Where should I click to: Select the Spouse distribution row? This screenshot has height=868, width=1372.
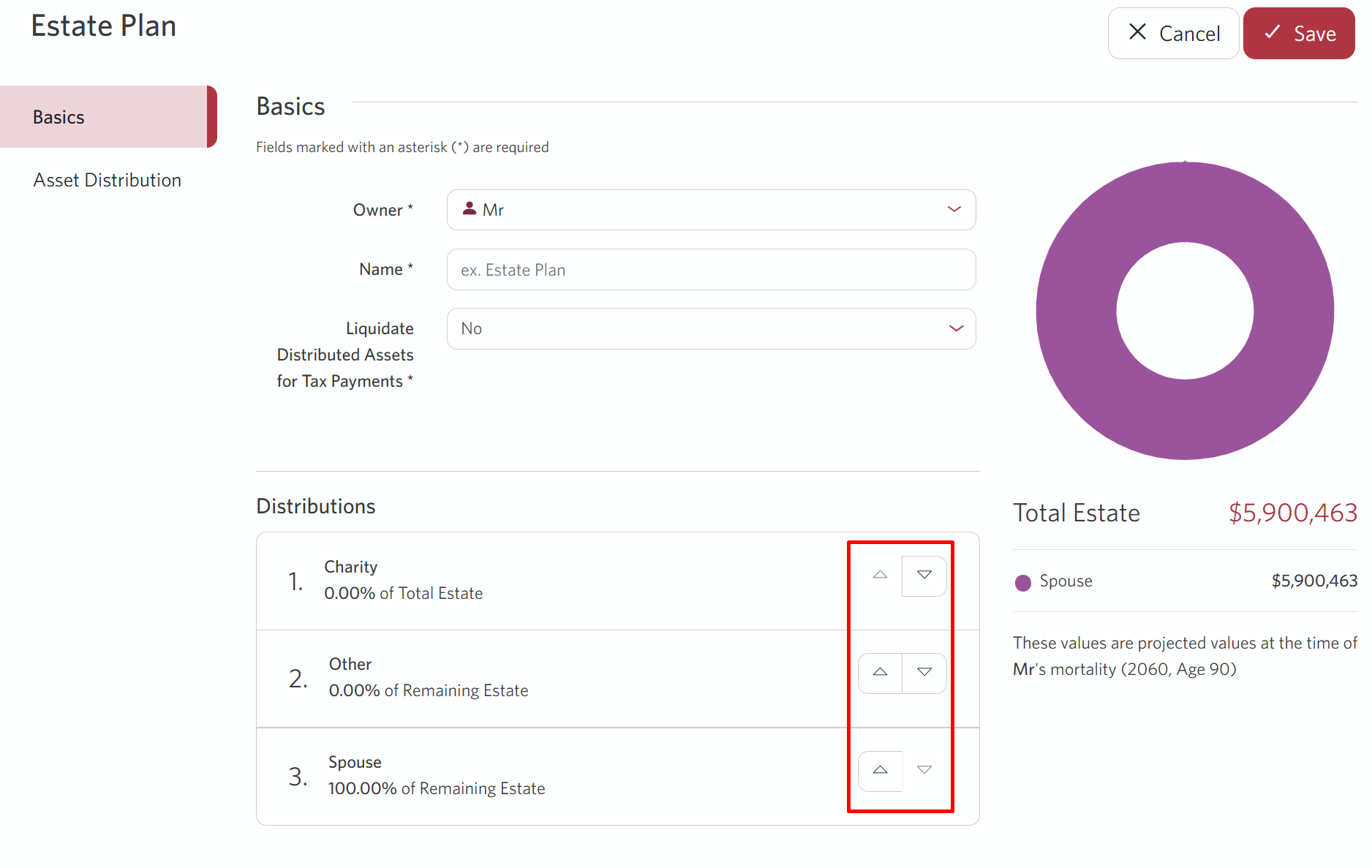tap(512, 776)
